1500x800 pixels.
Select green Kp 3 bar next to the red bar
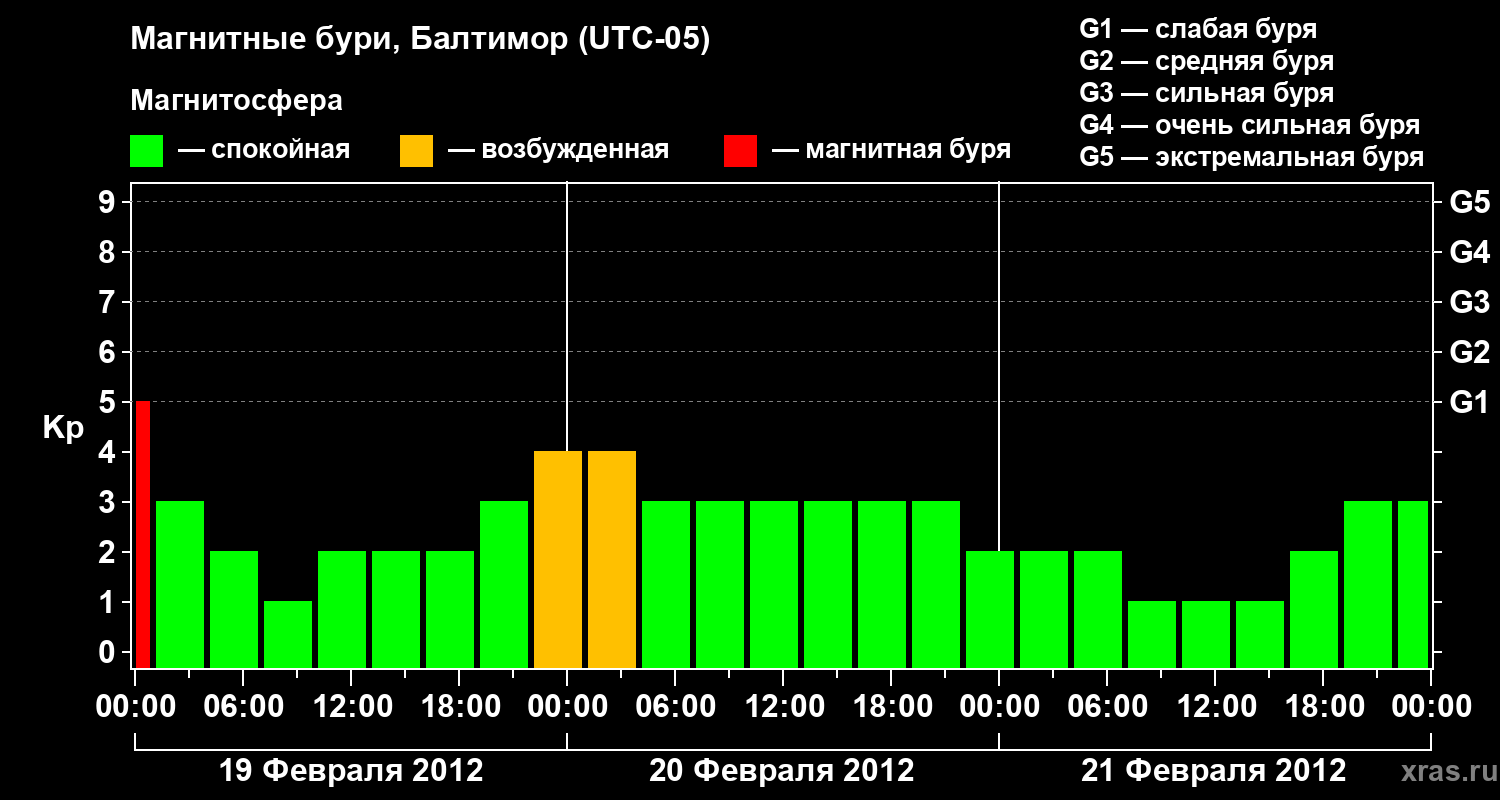(180, 584)
